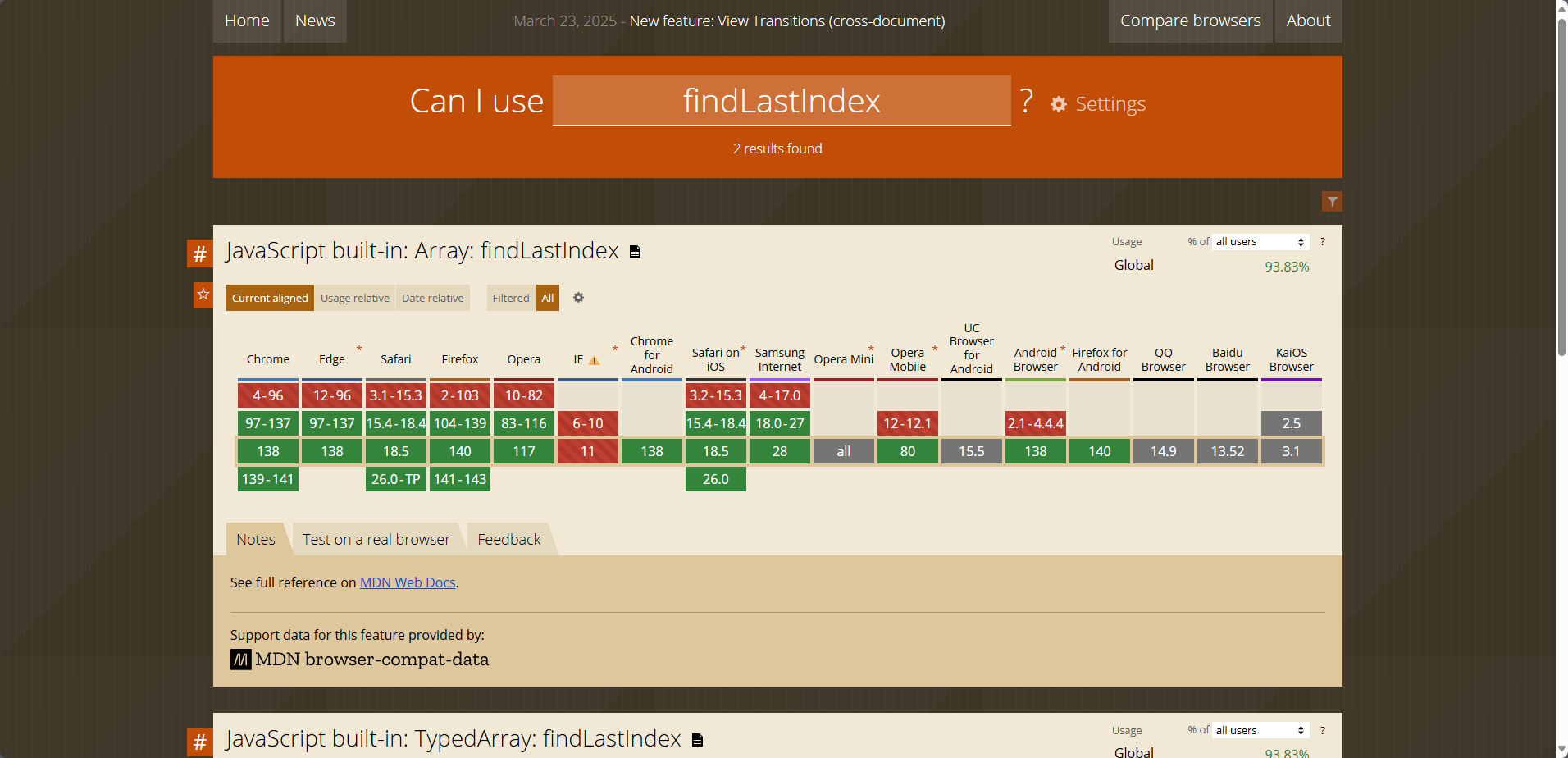The height and width of the screenshot is (758, 1568).
Task: Click the Samsung Internet column header
Action: click(780, 360)
